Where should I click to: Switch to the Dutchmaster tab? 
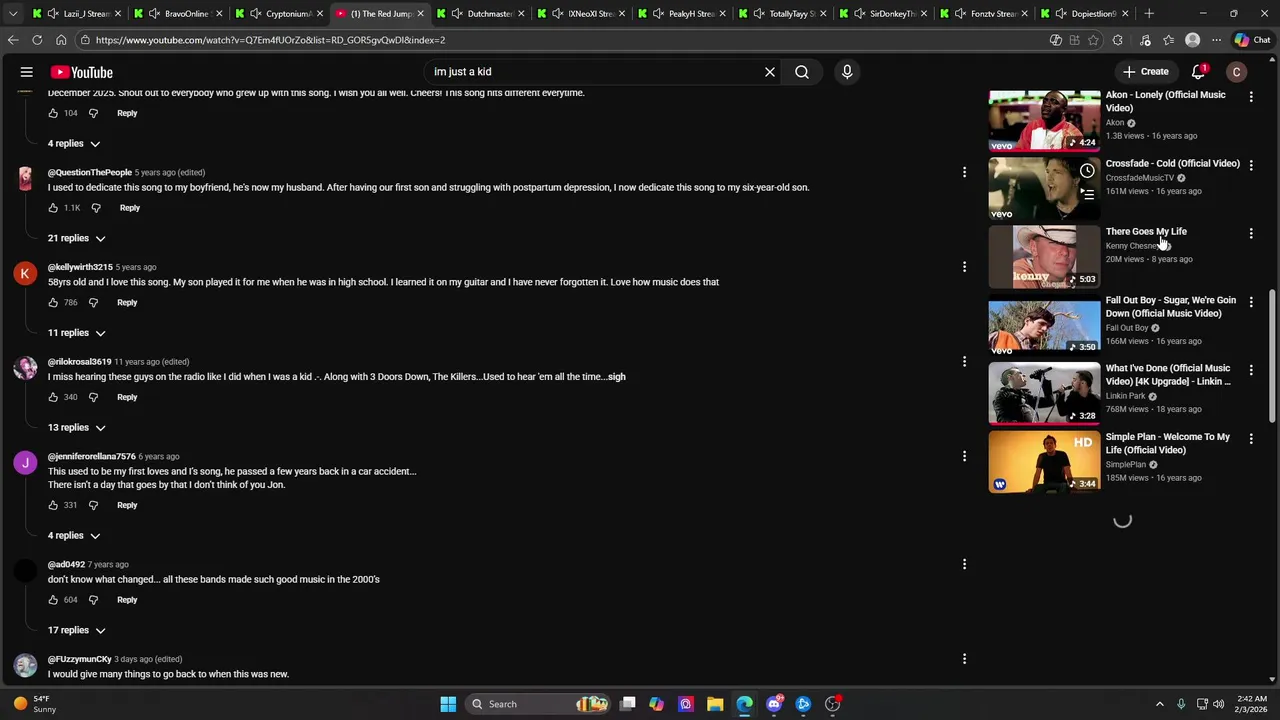point(482,14)
